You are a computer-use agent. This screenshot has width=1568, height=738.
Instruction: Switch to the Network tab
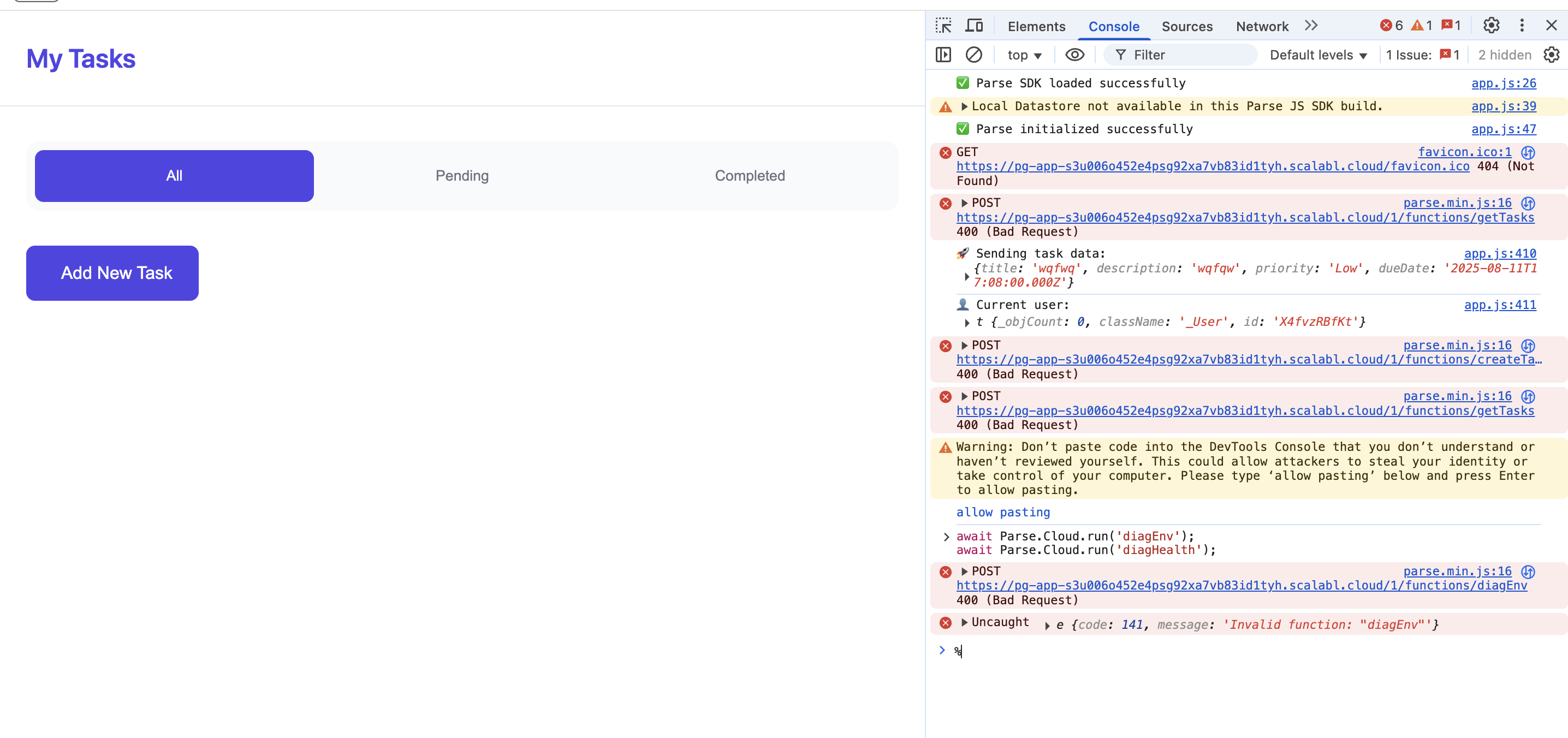[1262, 26]
